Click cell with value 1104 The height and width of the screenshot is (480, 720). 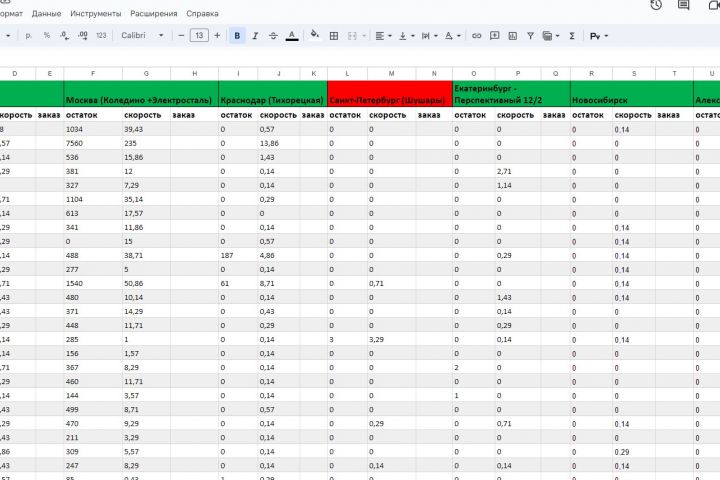(x=93, y=199)
